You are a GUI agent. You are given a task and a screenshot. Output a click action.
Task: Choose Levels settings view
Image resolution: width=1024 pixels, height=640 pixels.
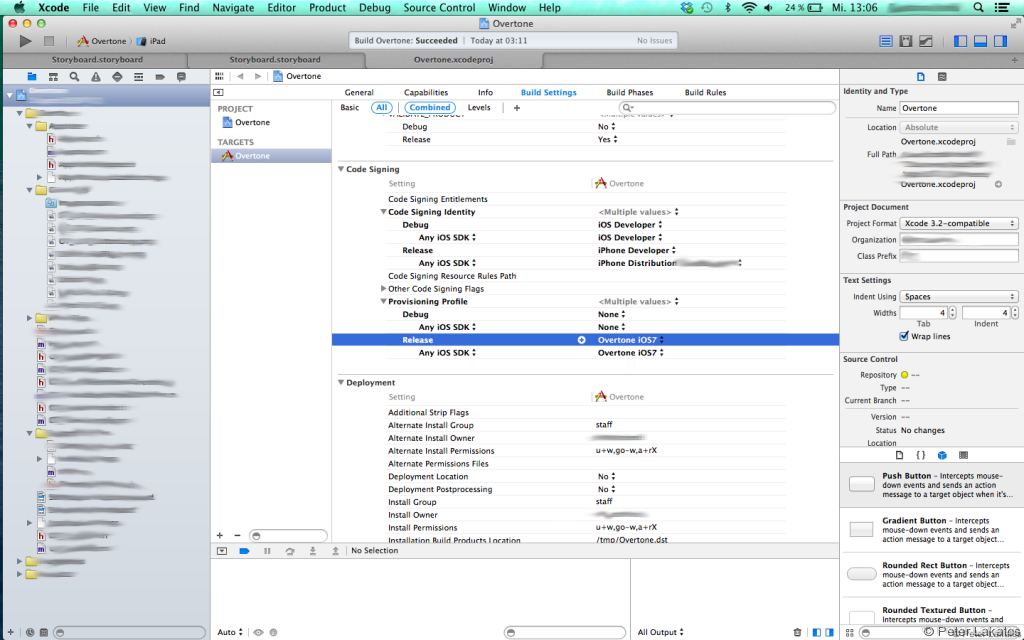pyautogui.click(x=479, y=108)
